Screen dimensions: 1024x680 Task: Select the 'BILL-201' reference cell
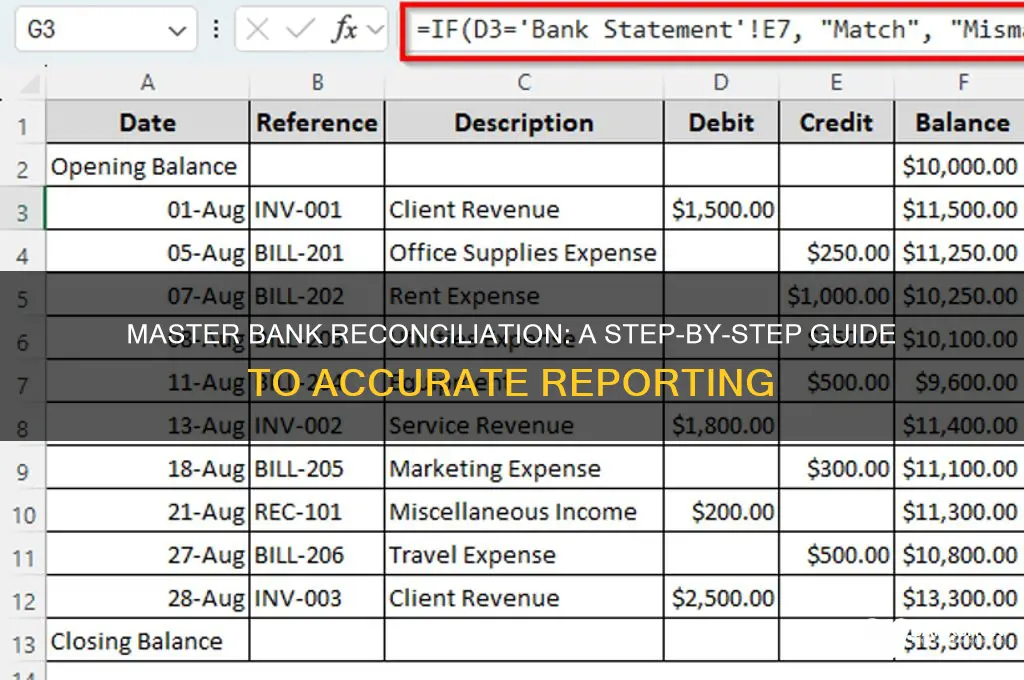click(x=317, y=252)
